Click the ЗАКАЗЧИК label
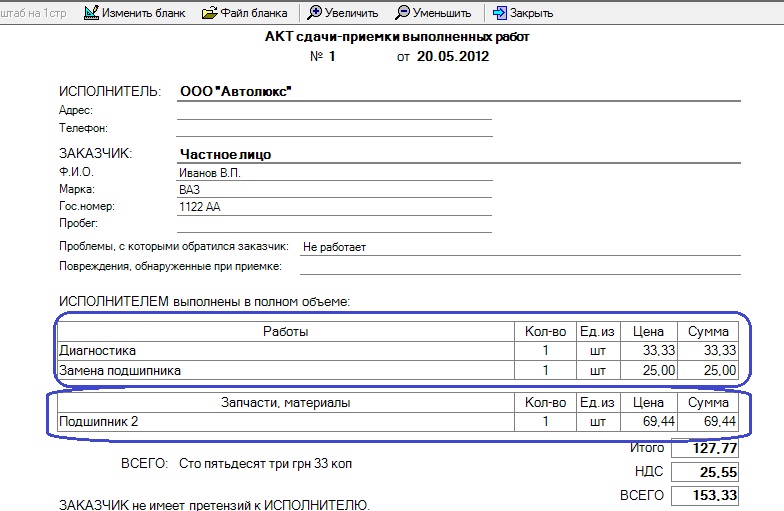This screenshot has width=784, height=511. point(96,154)
